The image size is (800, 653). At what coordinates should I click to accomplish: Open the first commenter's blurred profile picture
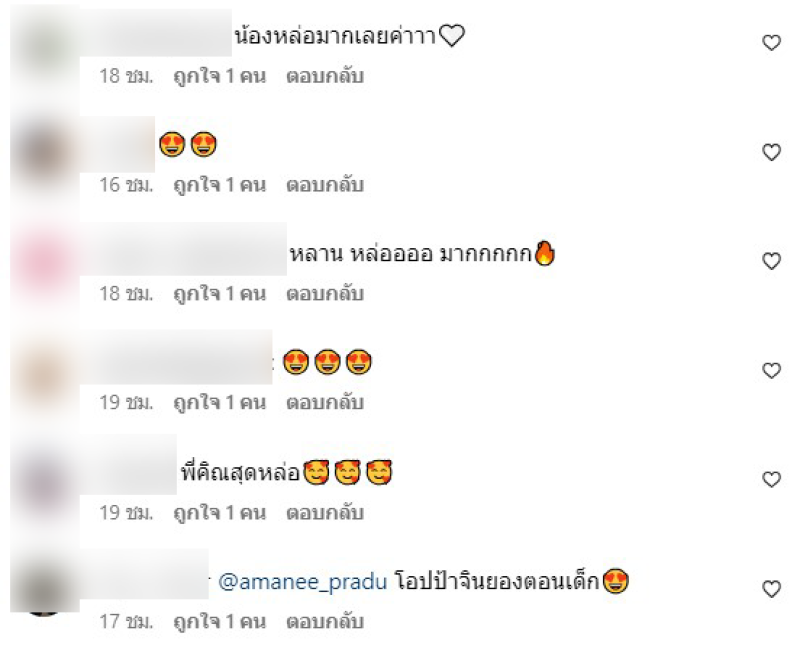[x=45, y=45]
